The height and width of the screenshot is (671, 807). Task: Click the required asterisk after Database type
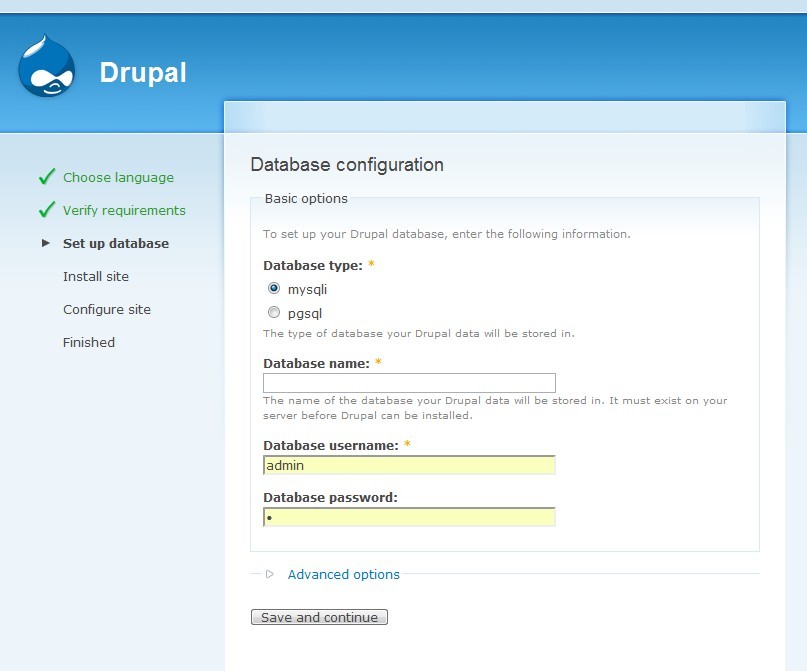pos(371,264)
